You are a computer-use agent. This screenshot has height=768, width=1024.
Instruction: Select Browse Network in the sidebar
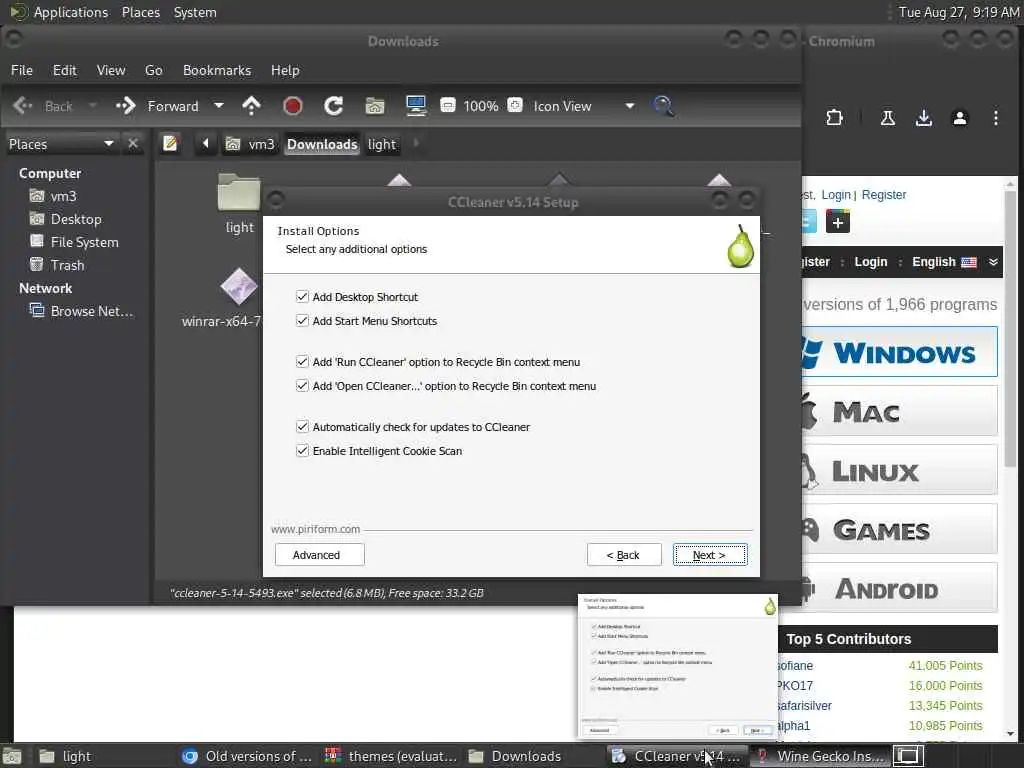point(91,311)
